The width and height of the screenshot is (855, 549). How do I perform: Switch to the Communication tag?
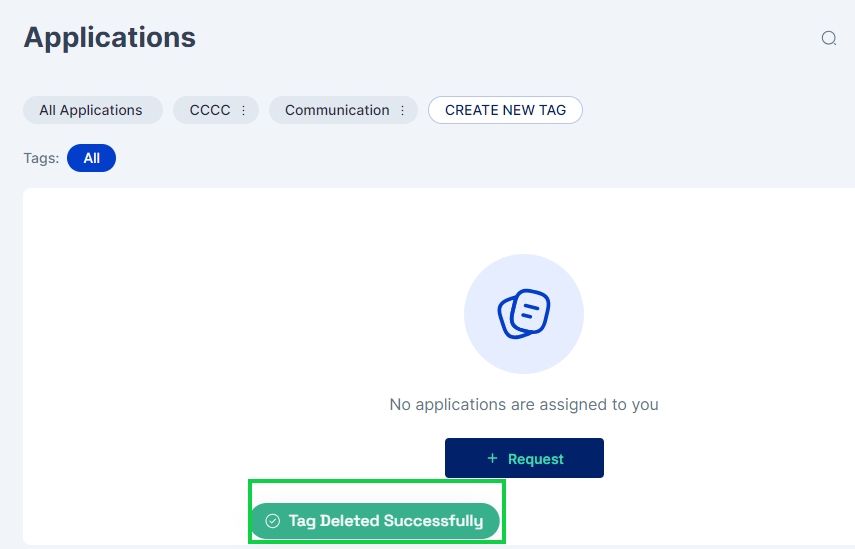tap(336, 110)
